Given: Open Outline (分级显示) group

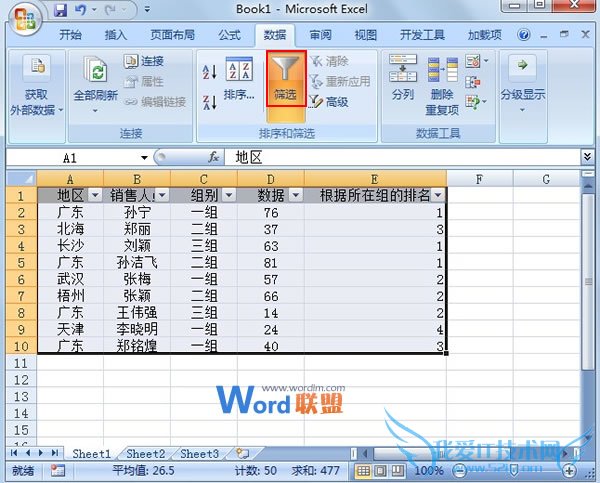Looking at the screenshot, I should pos(523,84).
